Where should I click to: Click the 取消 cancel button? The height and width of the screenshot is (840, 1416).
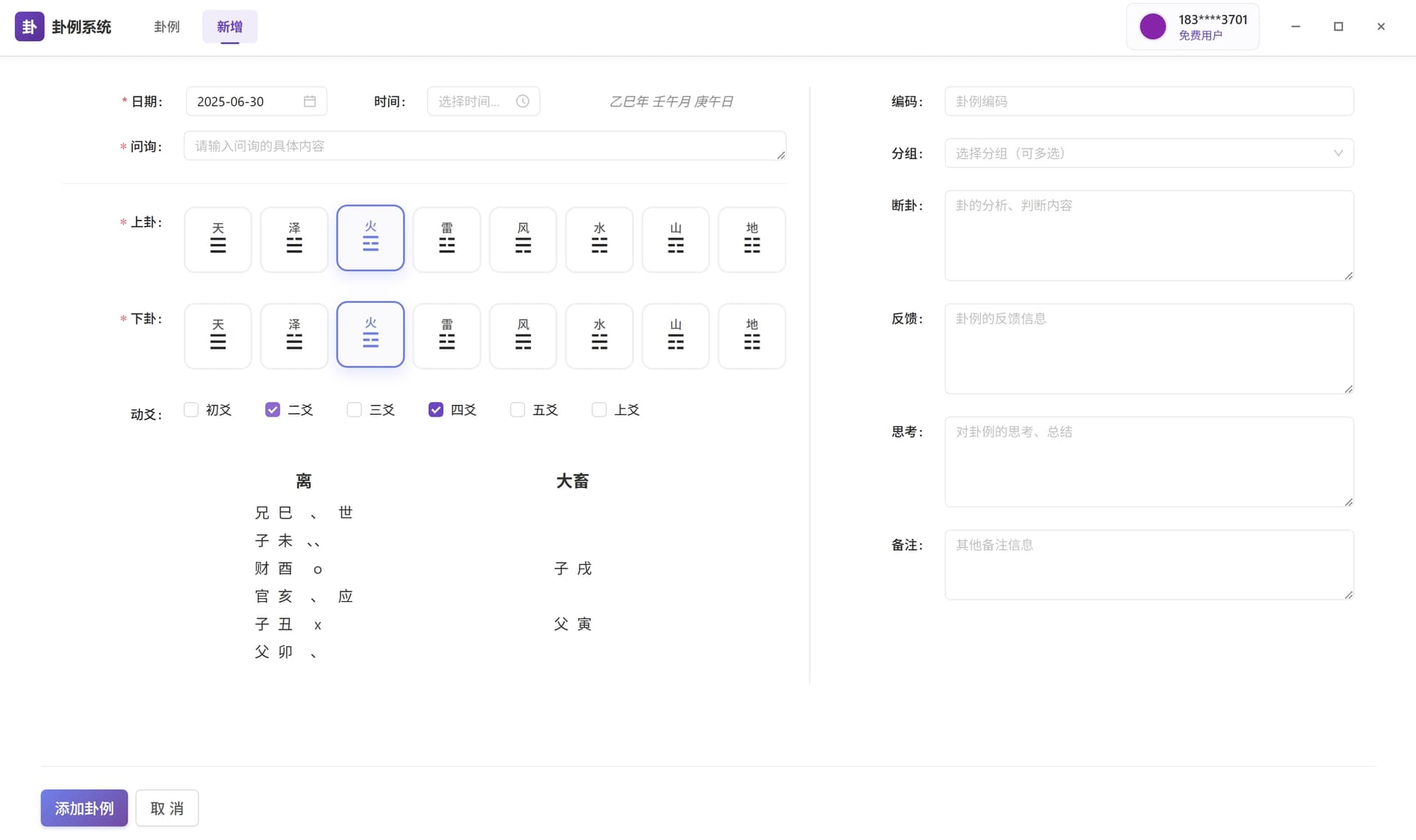(167, 808)
